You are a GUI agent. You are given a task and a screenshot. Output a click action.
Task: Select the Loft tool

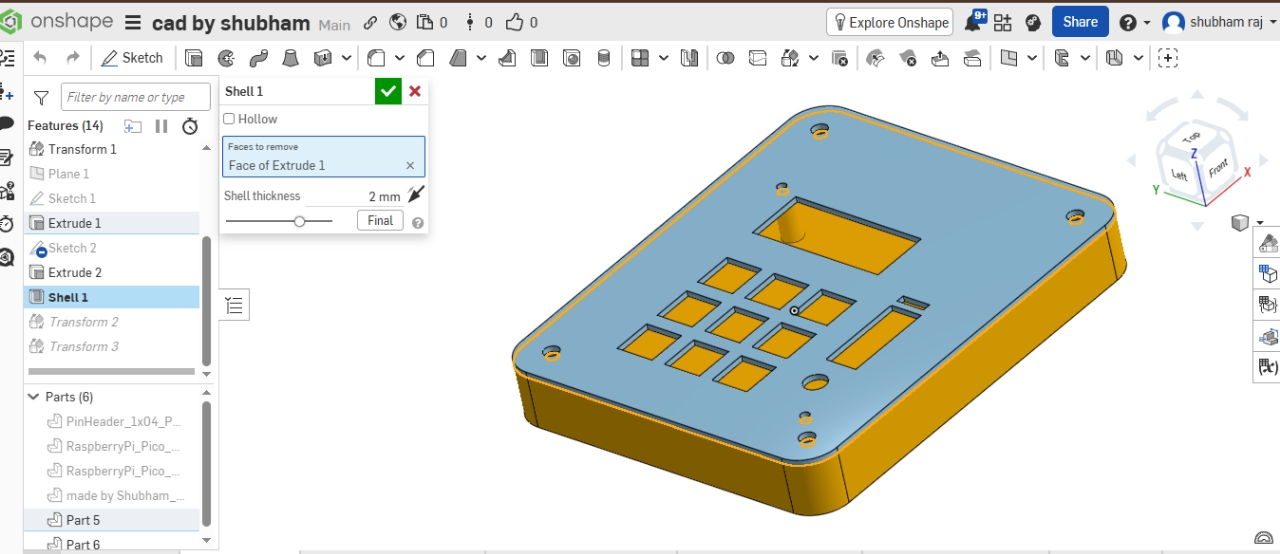click(290, 58)
